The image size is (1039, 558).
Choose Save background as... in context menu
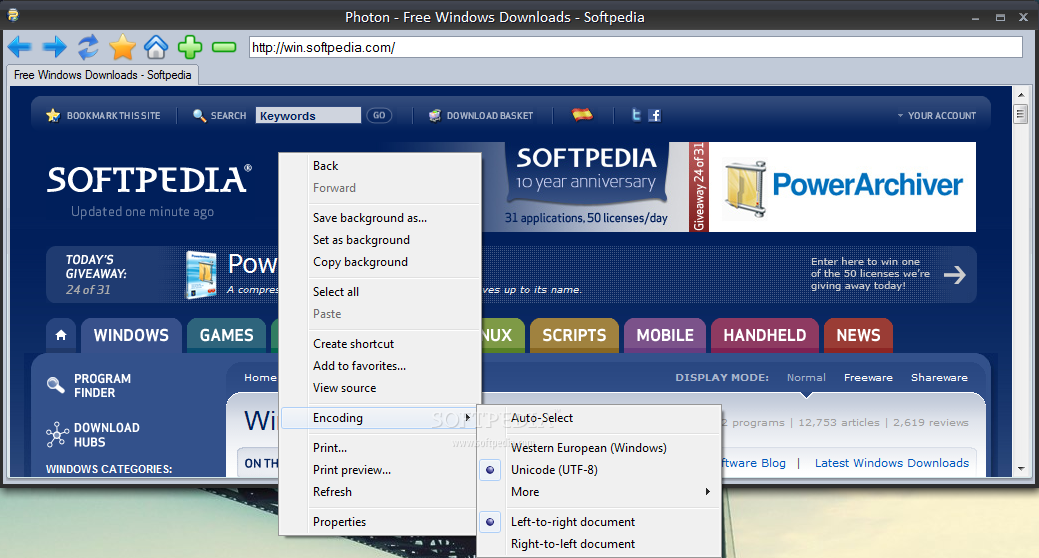coord(380,218)
